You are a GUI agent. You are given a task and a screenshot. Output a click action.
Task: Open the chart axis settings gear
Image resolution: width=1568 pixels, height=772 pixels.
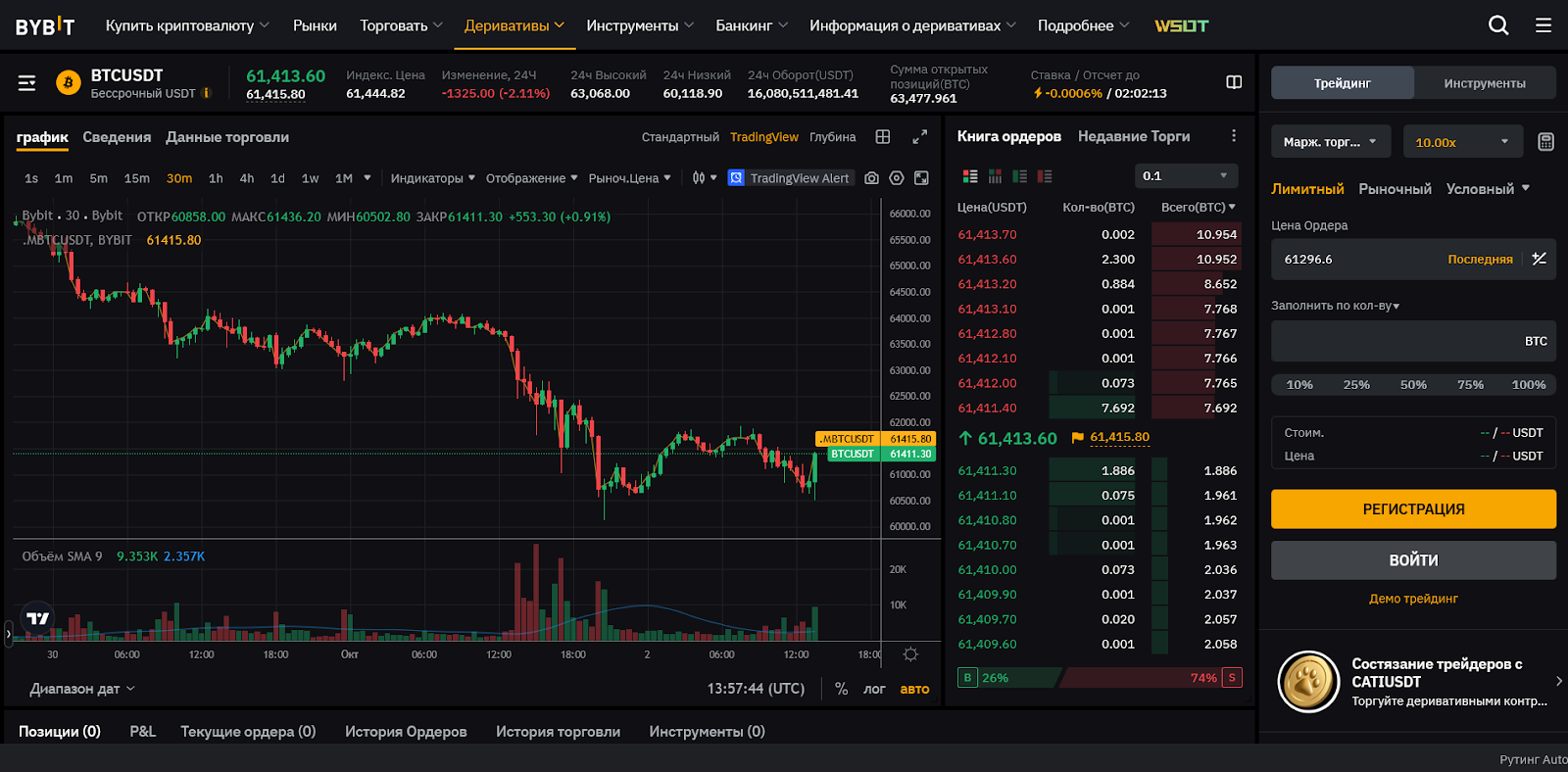910,654
